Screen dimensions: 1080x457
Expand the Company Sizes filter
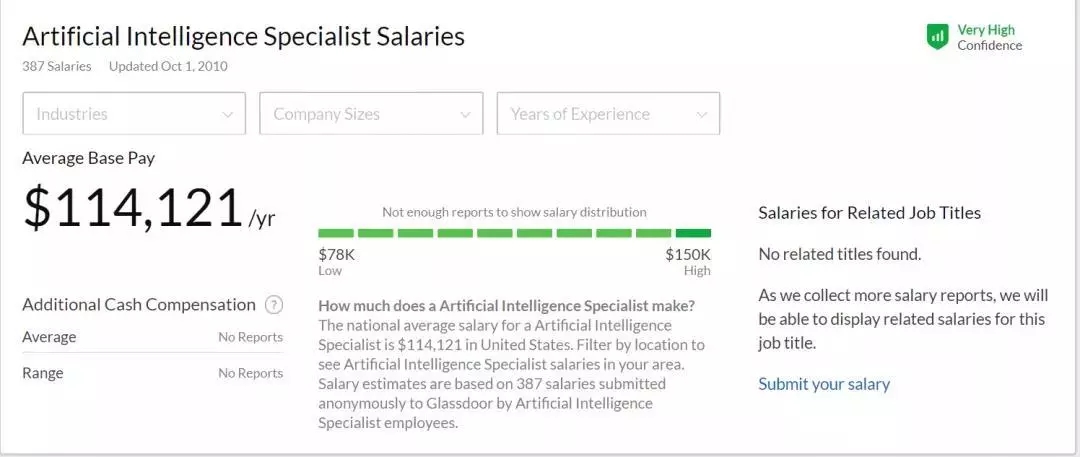click(x=371, y=114)
